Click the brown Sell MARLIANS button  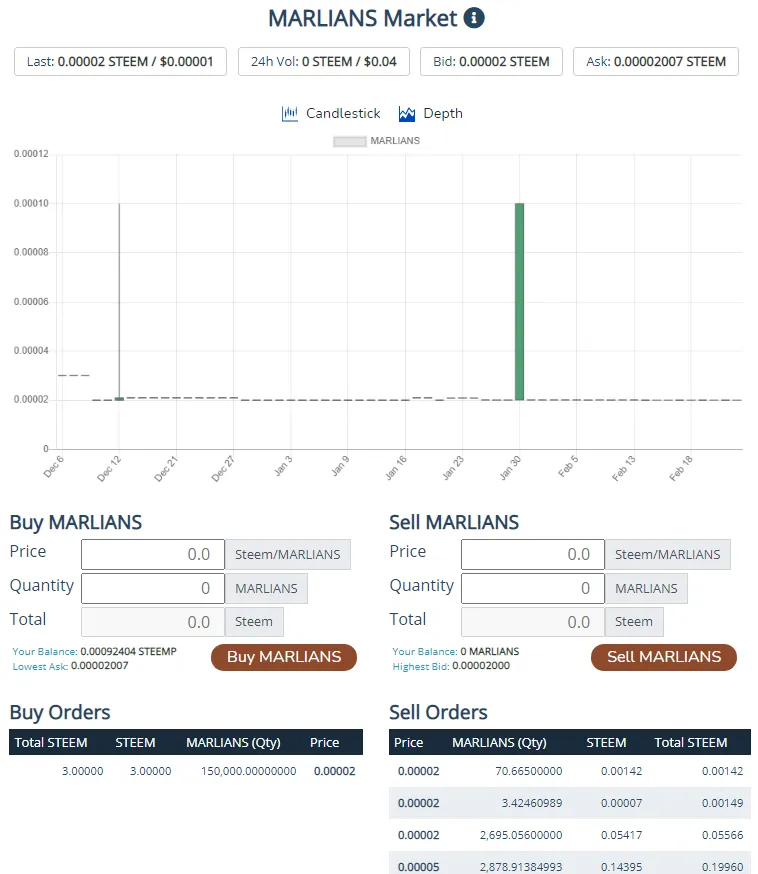pos(664,657)
